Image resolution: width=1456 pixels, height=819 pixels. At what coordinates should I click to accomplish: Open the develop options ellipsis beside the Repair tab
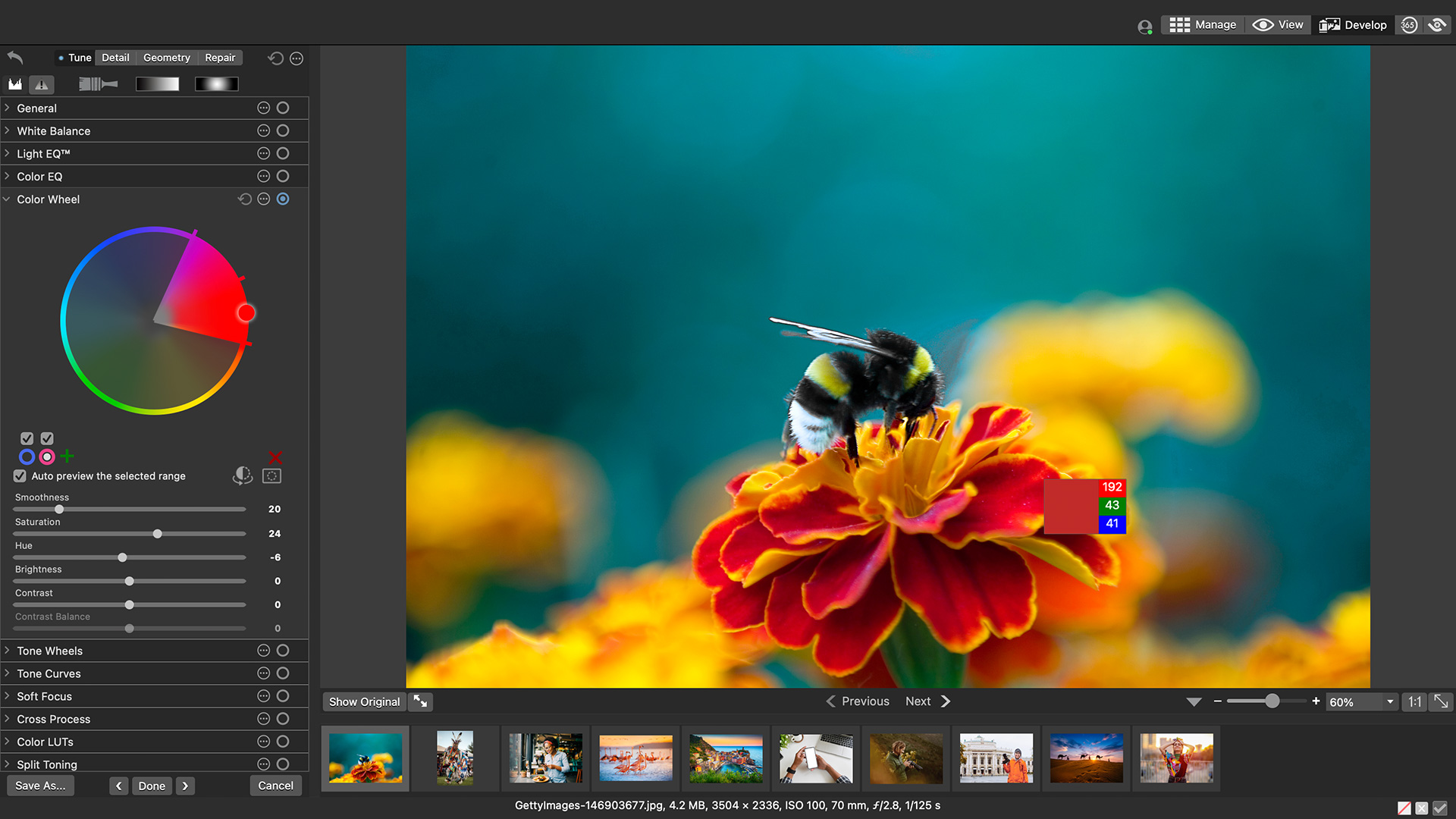(x=297, y=58)
